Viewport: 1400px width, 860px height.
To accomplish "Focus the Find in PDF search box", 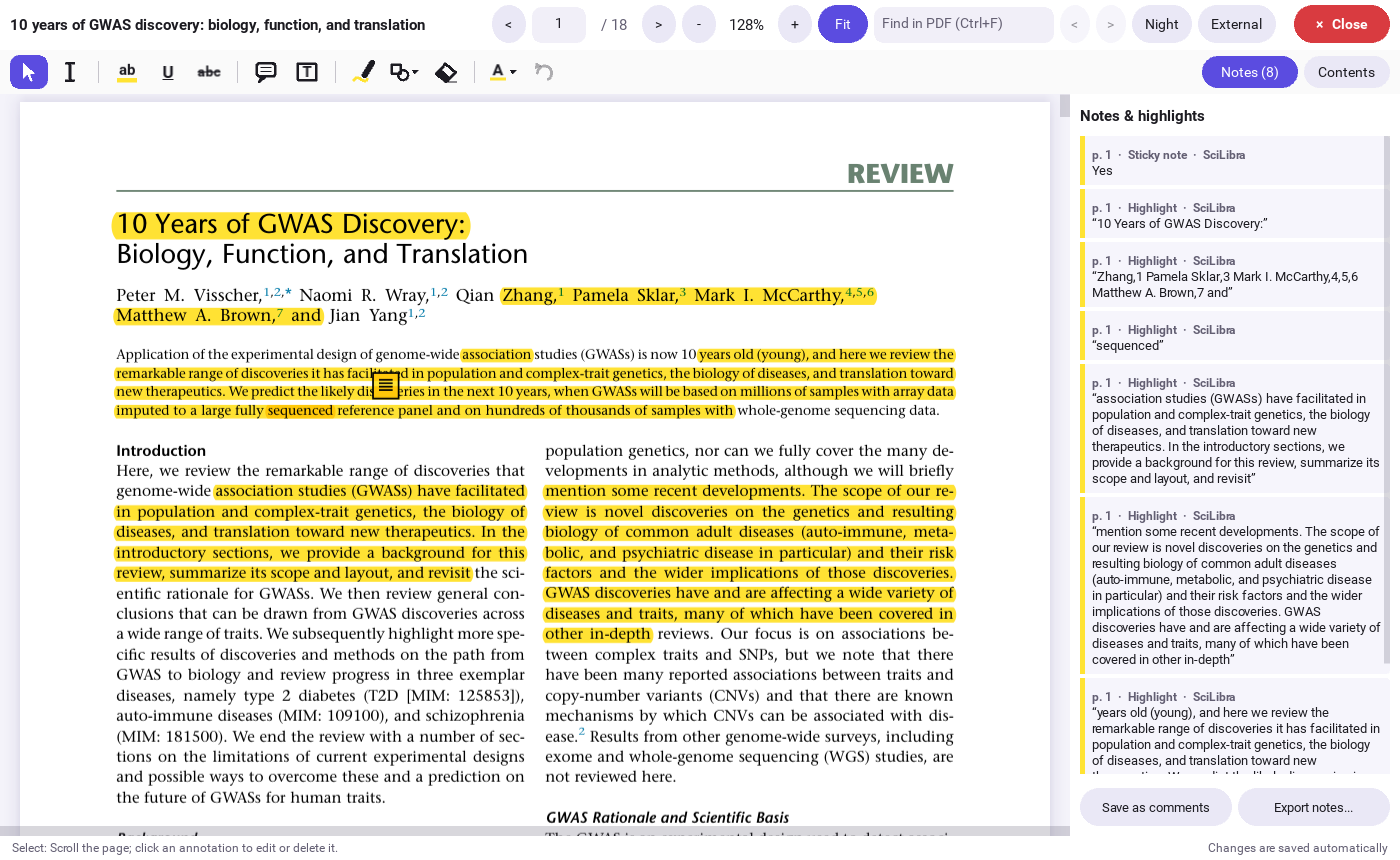I will [x=964, y=24].
